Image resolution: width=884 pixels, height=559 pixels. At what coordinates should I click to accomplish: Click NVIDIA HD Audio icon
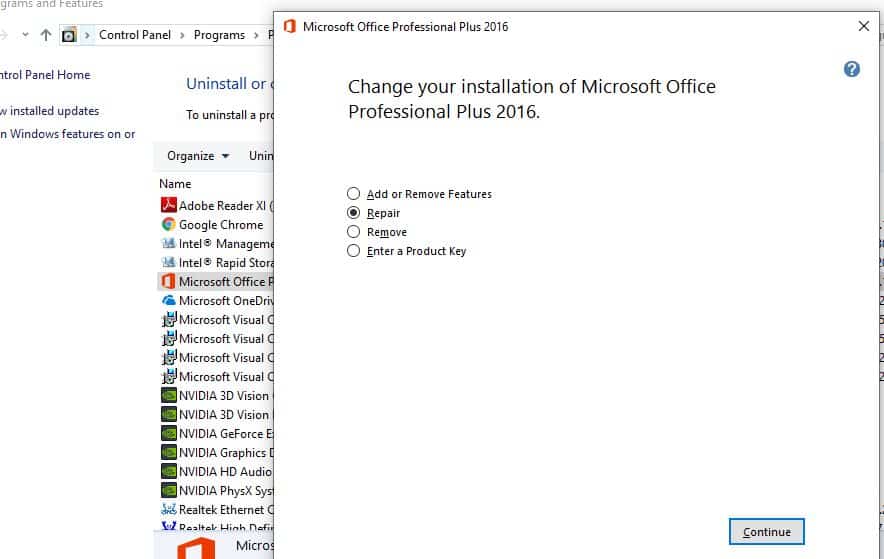(x=169, y=471)
